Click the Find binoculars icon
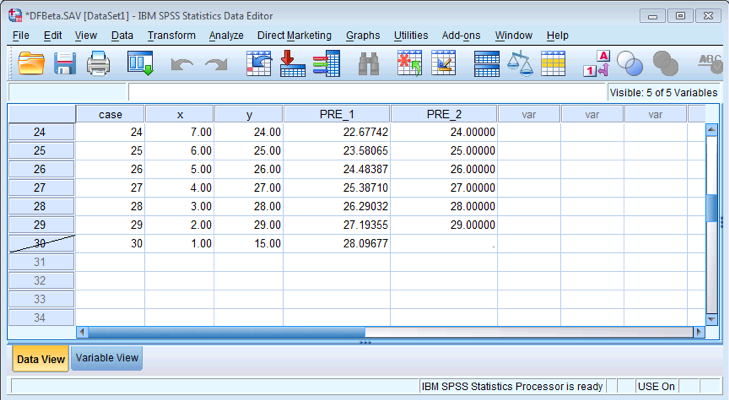The width and height of the screenshot is (729, 400). (x=369, y=65)
